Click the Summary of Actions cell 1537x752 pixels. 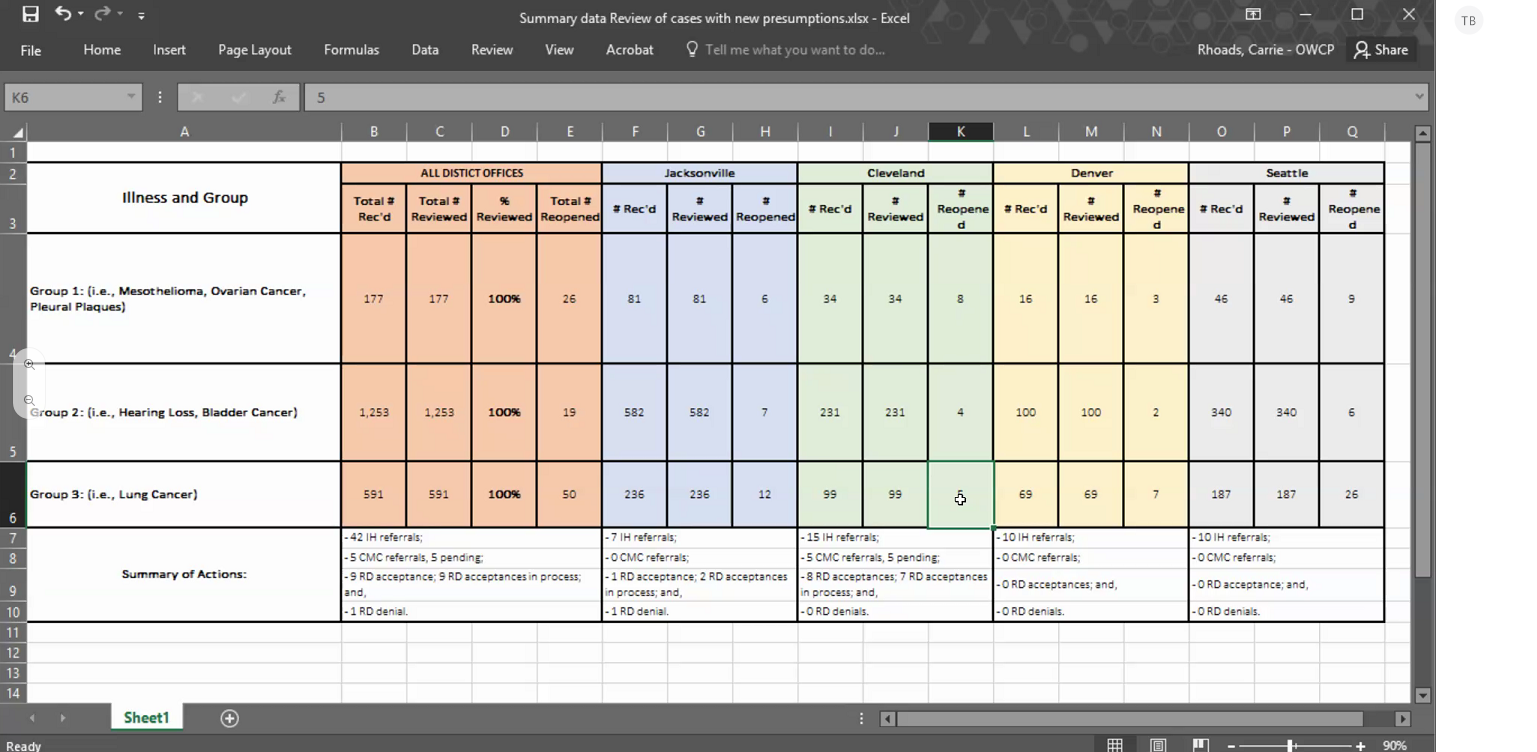(184, 574)
